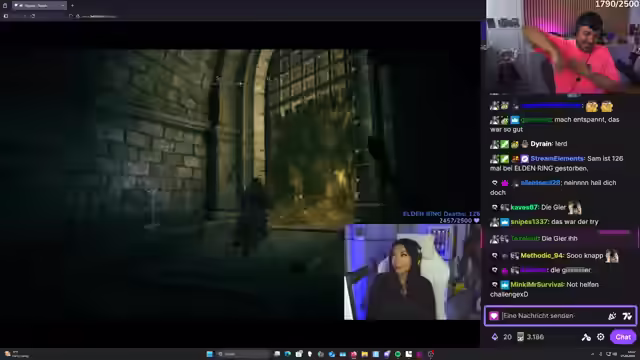Screen dimensions: 640x360
Task: Open moderator sword tools icon
Action: coord(586,337)
